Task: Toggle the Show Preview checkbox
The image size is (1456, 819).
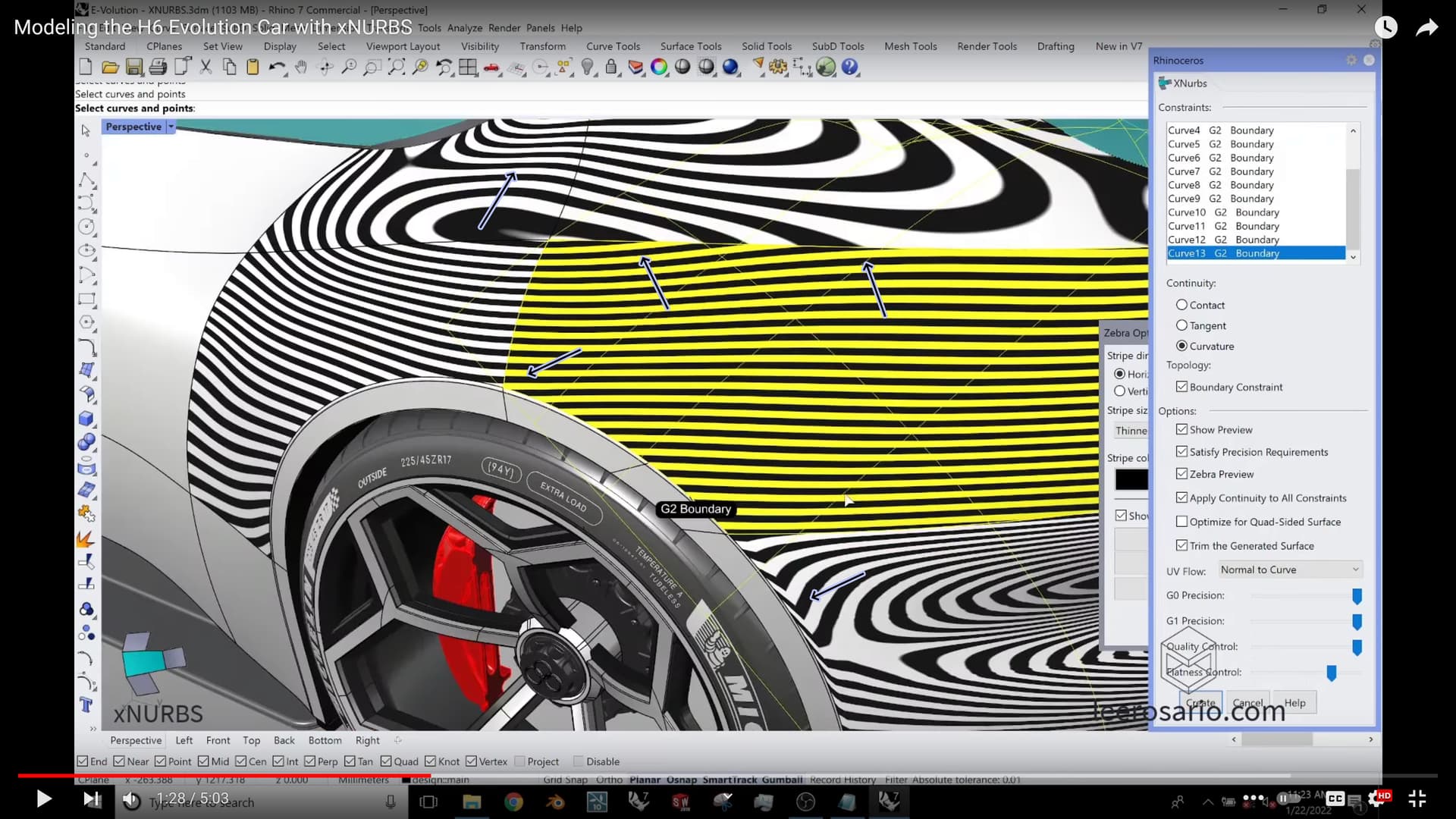Action: [x=1181, y=429]
